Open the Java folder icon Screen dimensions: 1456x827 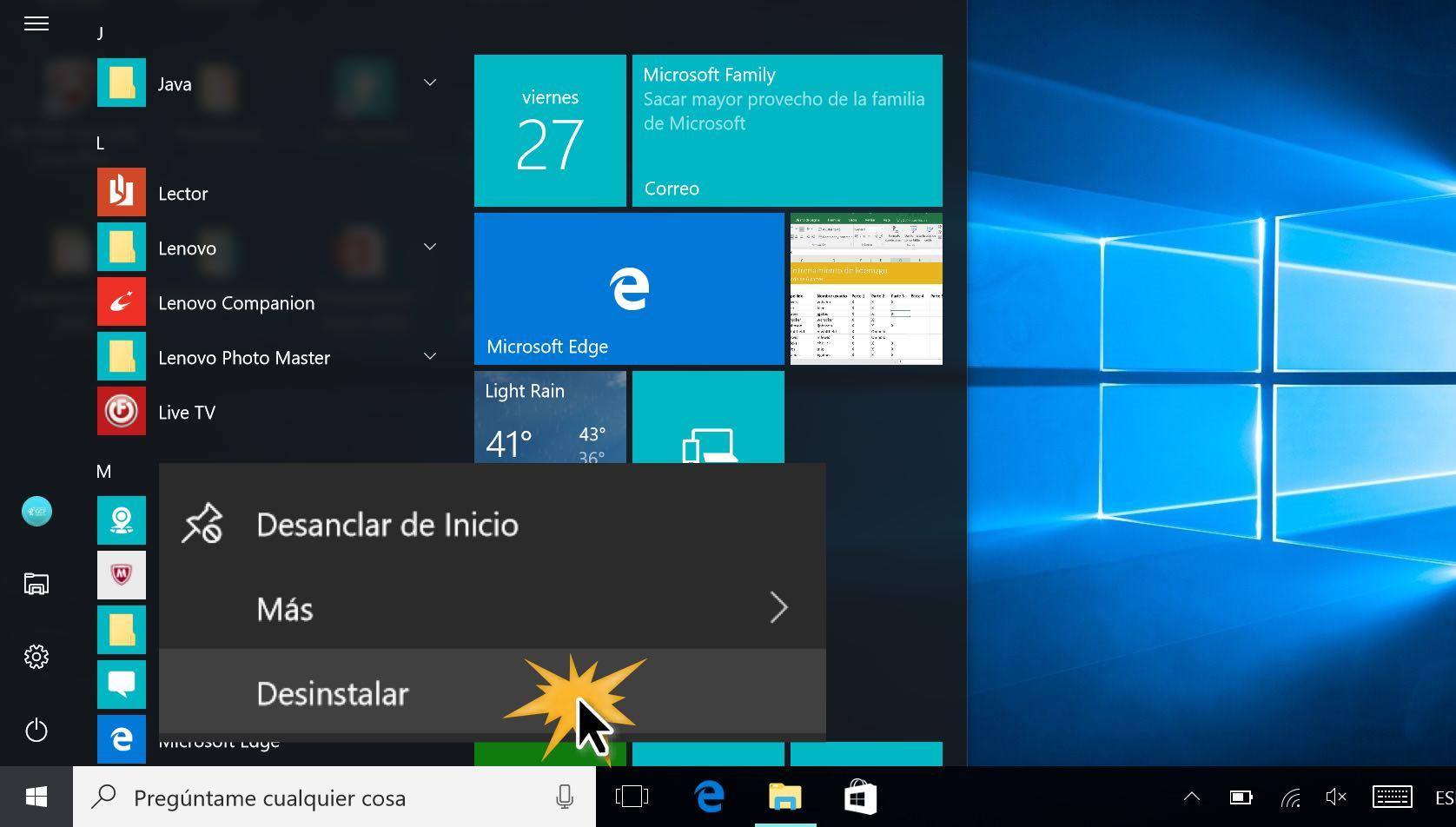tap(122, 83)
